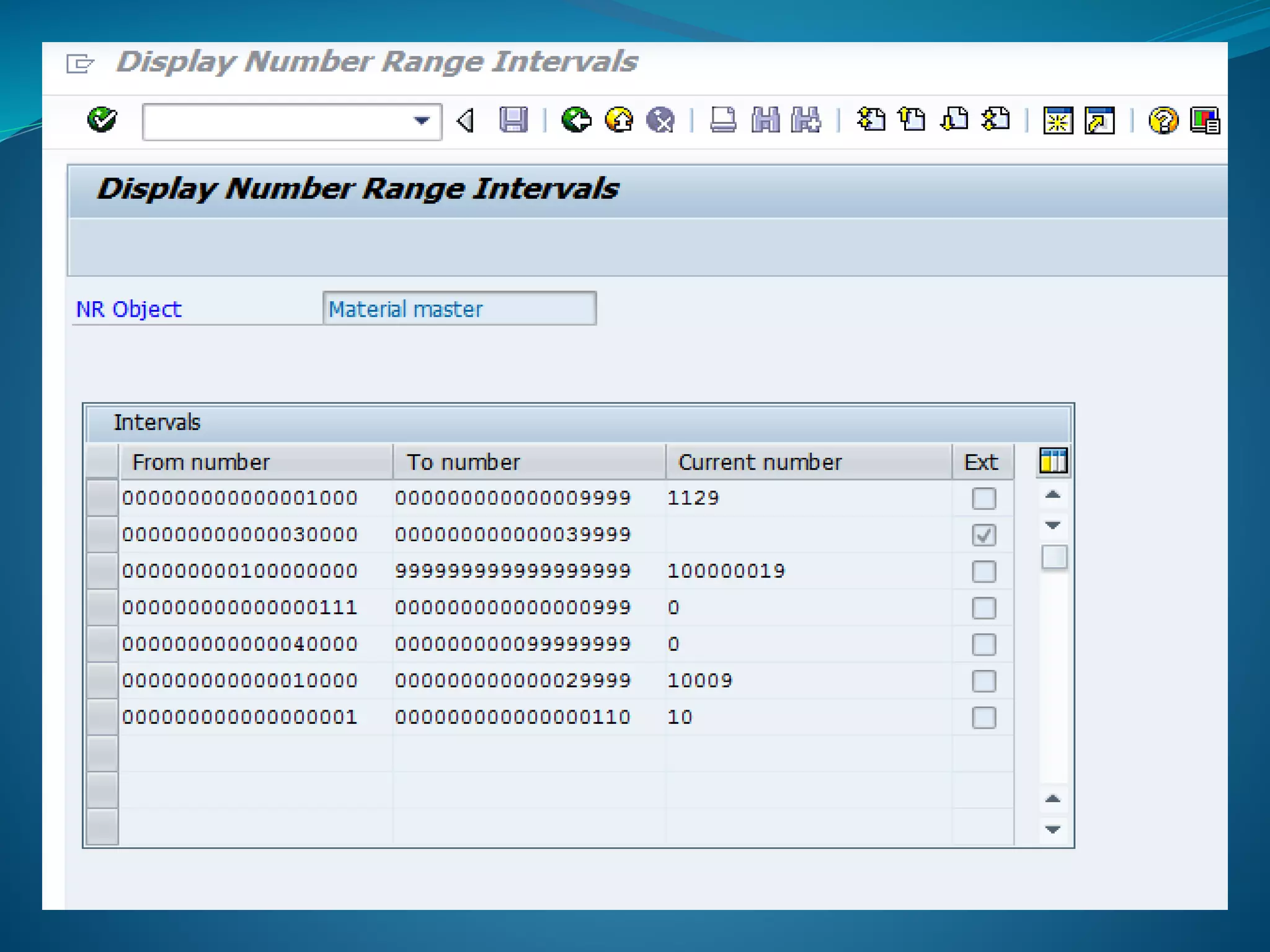
Task: Click the Print icon
Action: coord(722,120)
